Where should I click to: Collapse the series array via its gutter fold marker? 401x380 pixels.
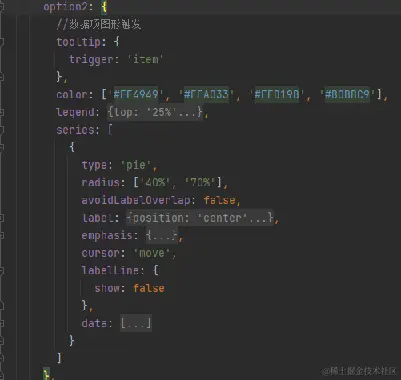[1, 130]
